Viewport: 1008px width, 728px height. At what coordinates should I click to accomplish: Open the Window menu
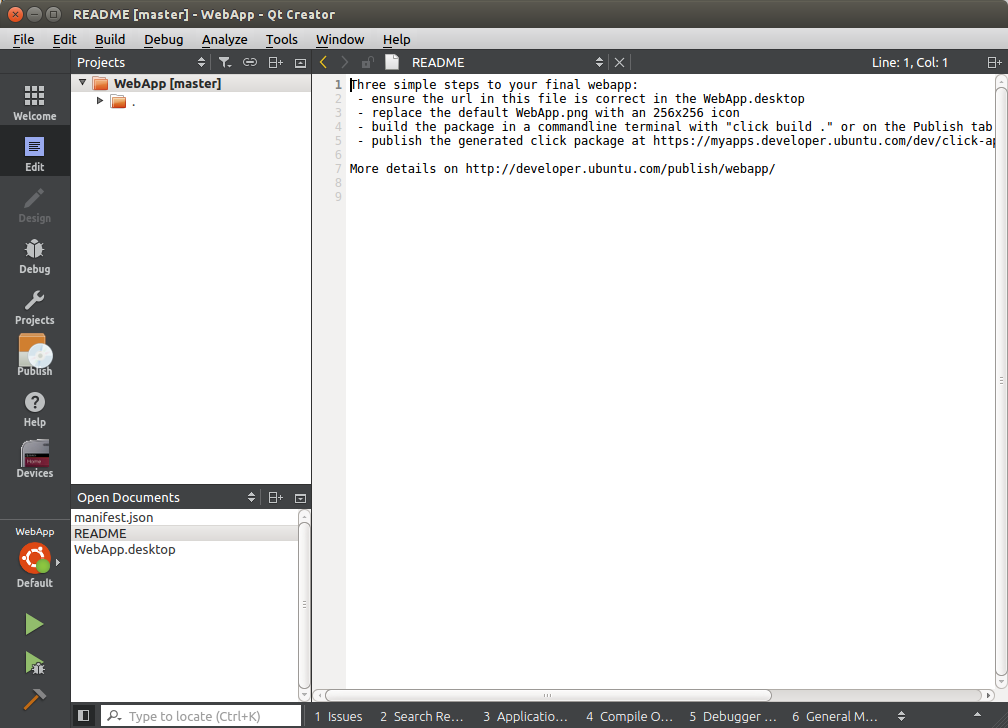[x=340, y=39]
